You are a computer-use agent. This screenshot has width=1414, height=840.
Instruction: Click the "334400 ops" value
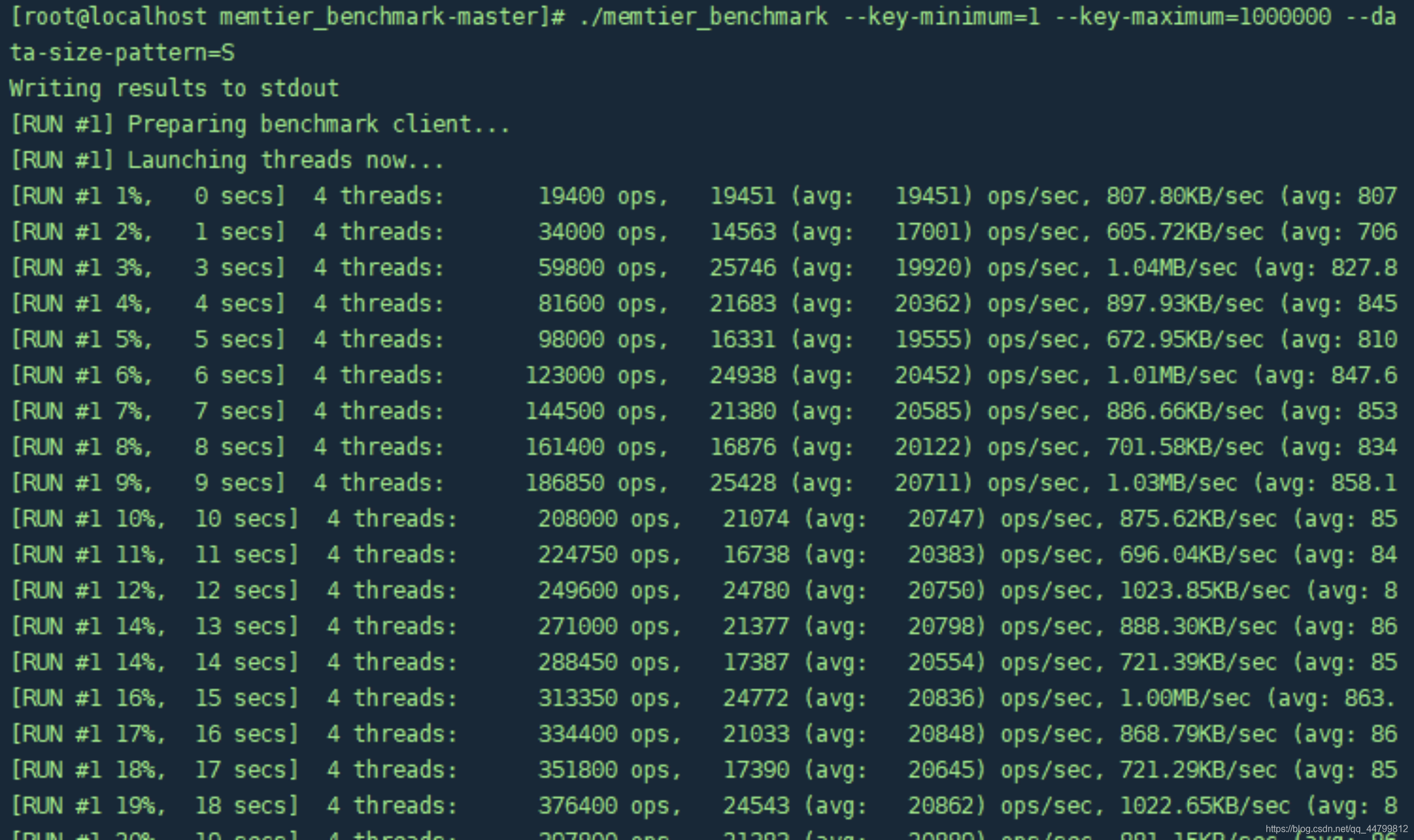pyautogui.click(x=609, y=734)
